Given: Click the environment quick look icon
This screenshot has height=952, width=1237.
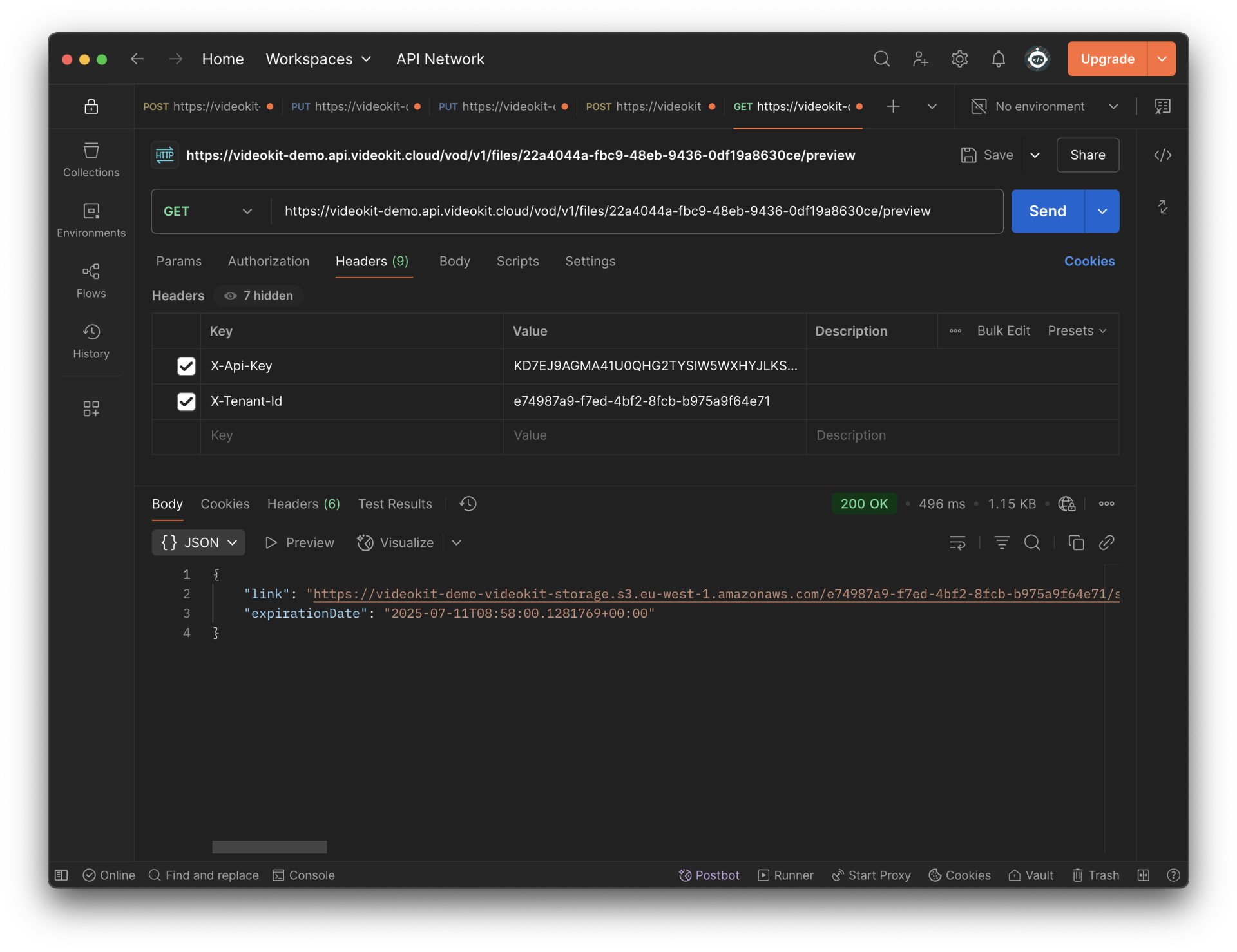Looking at the screenshot, I should pyautogui.click(x=1162, y=106).
